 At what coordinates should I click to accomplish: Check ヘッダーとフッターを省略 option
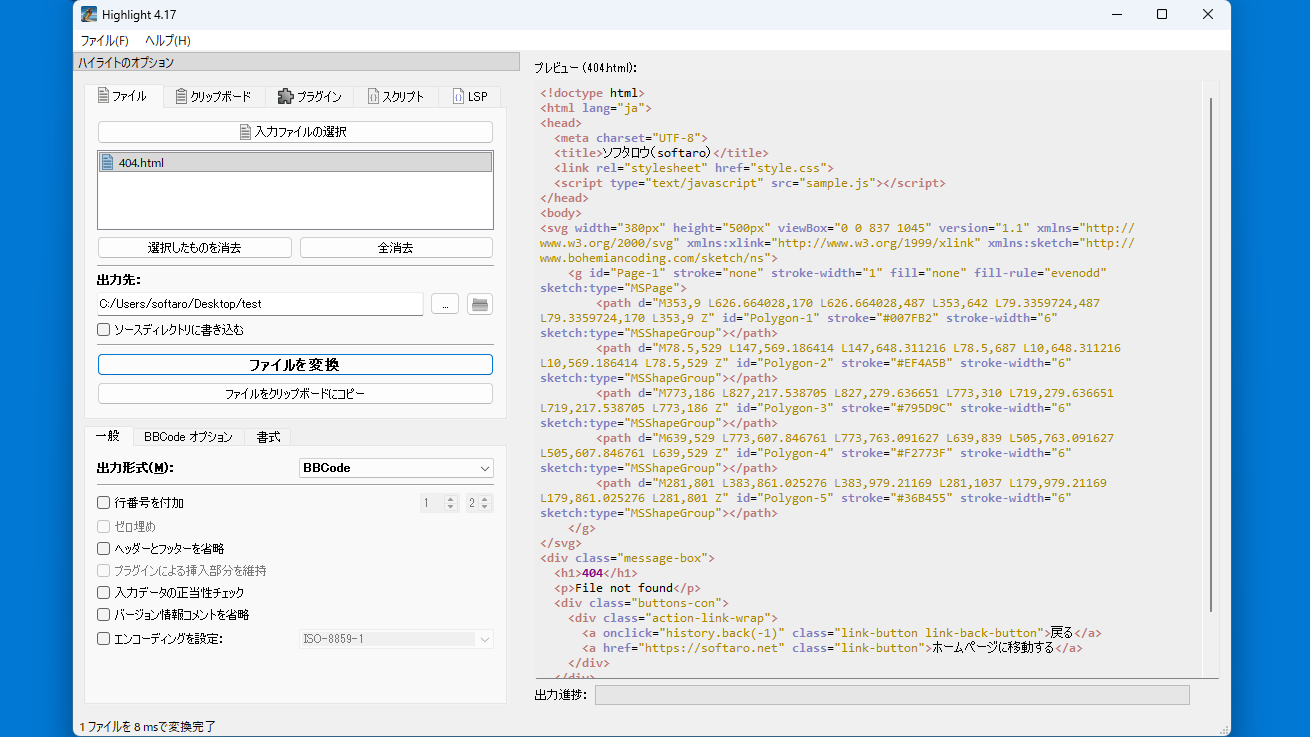[x=104, y=548]
